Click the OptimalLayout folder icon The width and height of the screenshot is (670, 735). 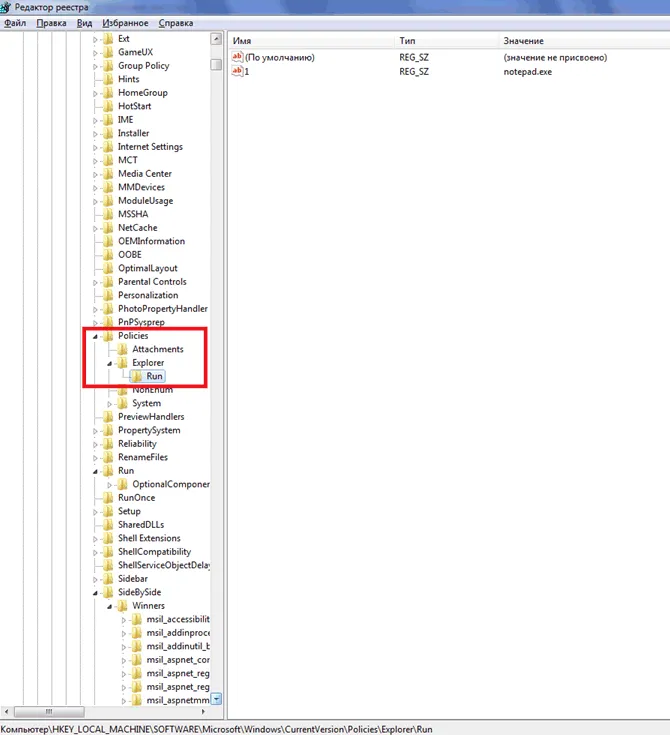(x=108, y=268)
